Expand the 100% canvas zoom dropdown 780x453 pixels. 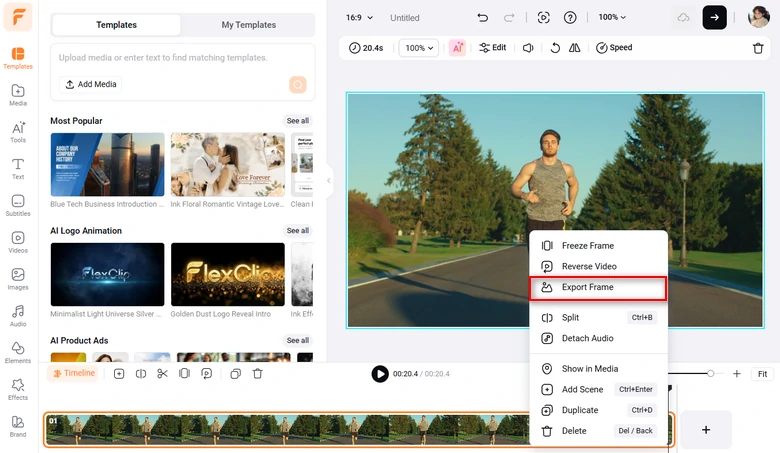[612, 18]
